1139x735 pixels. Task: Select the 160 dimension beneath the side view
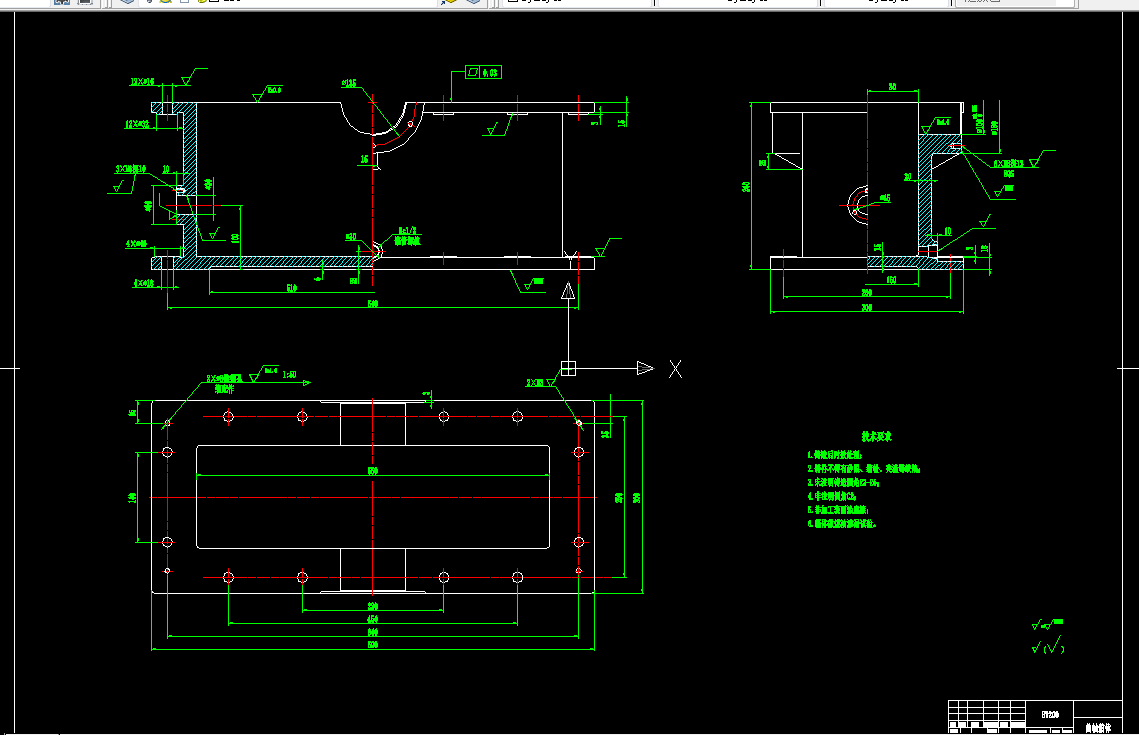pos(891,280)
